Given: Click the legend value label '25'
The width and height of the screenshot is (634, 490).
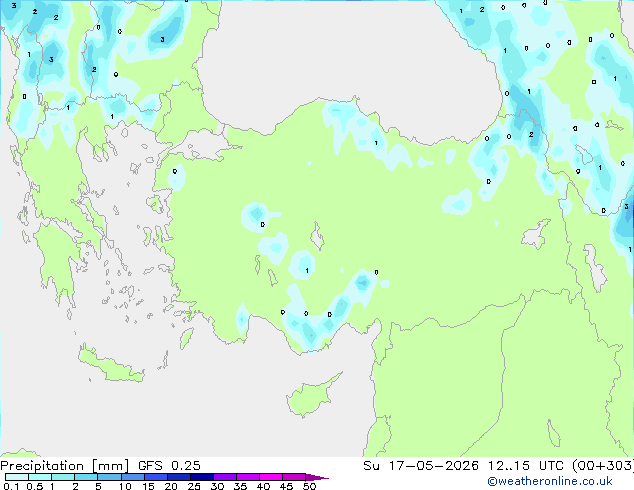Looking at the screenshot, I should click(194, 486).
